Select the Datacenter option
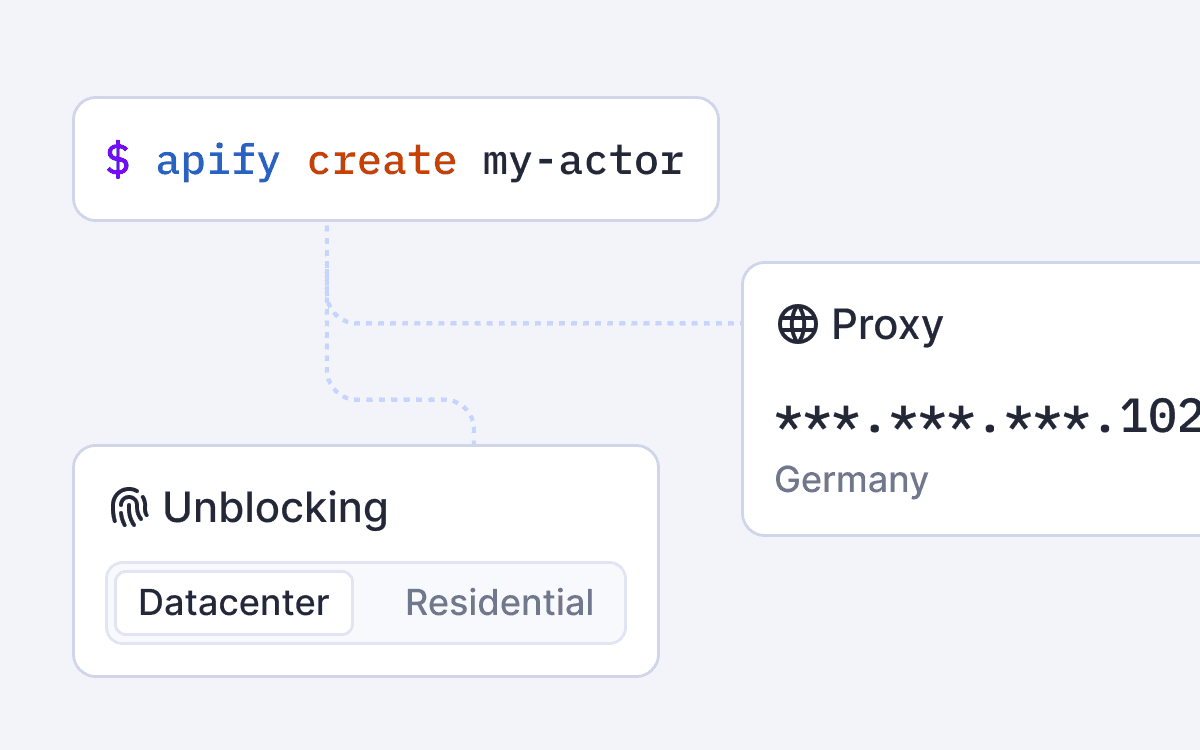Image resolution: width=1200 pixels, height=750 pixels. pyautogui.click(x=234, y=603)
